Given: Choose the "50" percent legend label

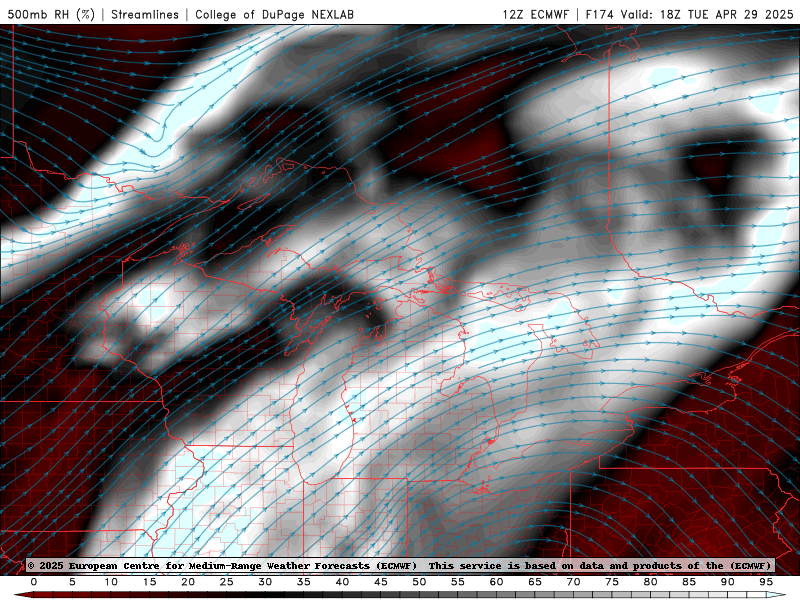Looking at the screenshot, I should [x=419, y=582].
